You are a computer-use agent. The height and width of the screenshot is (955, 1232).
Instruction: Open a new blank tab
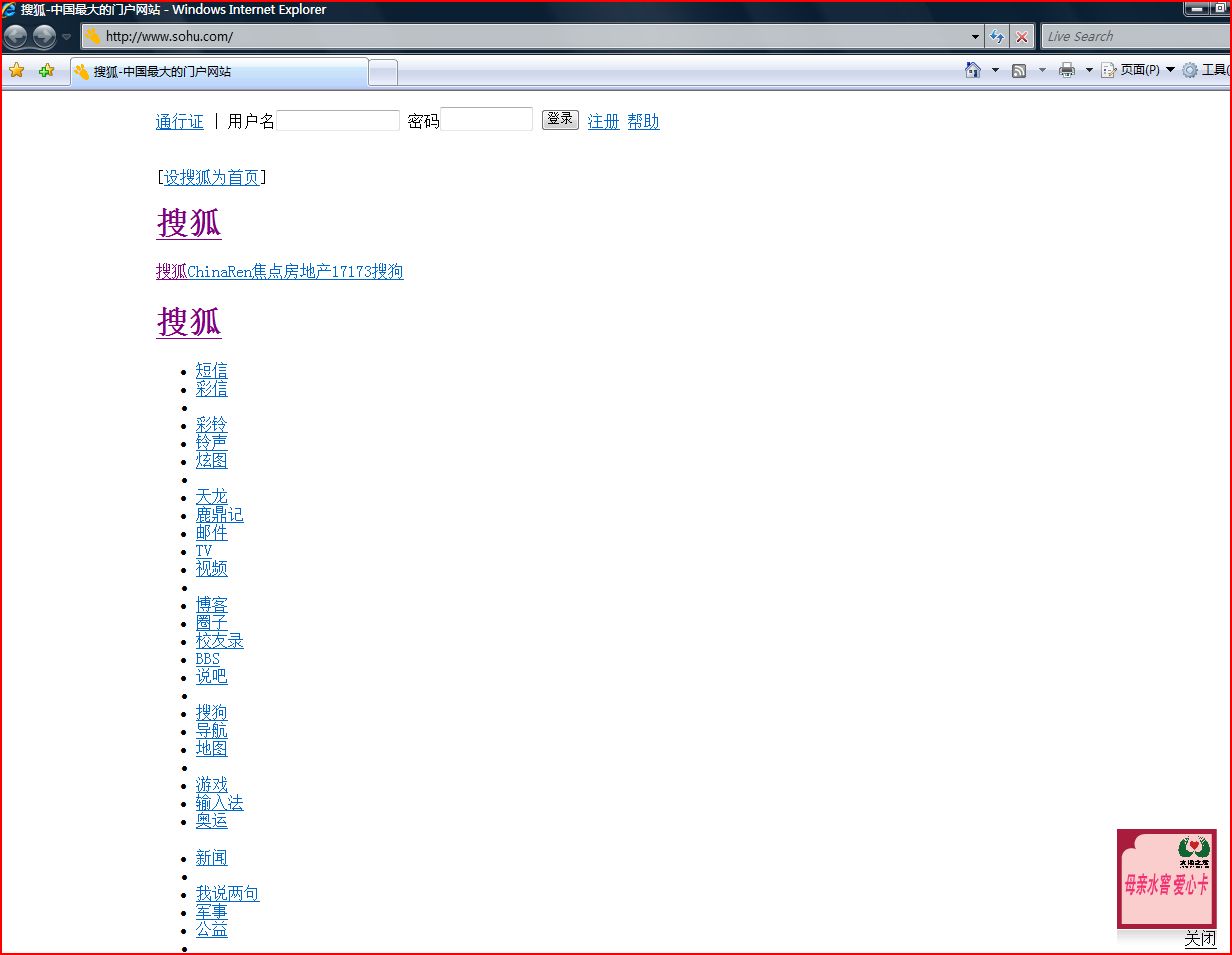pos(384,73)
